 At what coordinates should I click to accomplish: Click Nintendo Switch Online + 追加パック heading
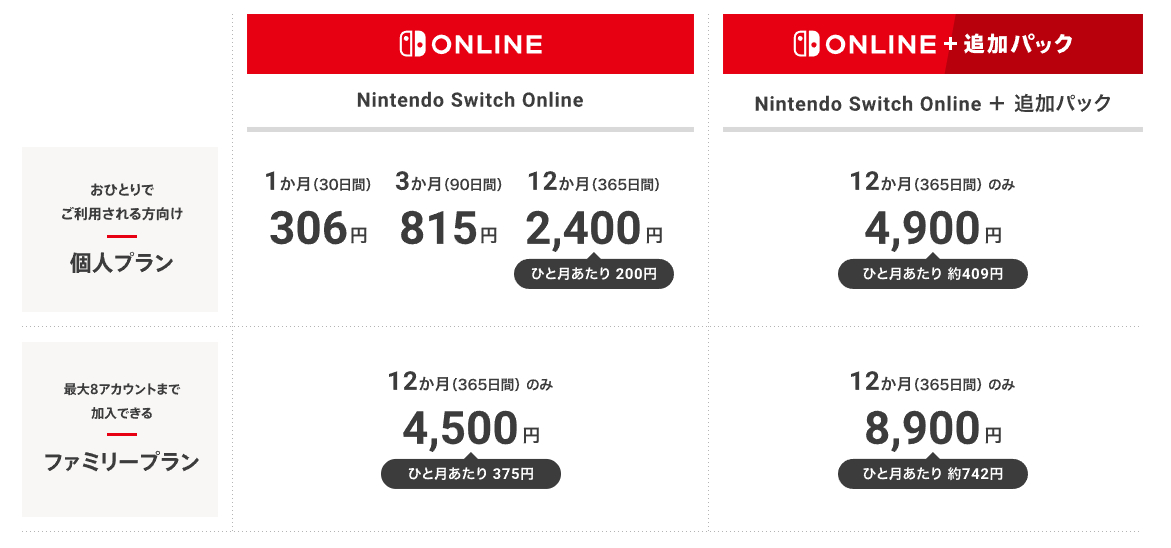pos(933,104)
